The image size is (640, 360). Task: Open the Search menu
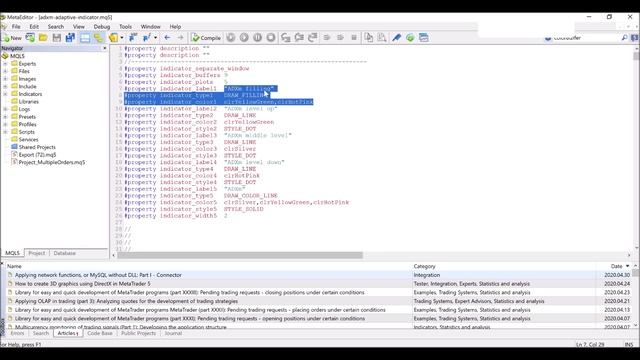pos(56,27)
